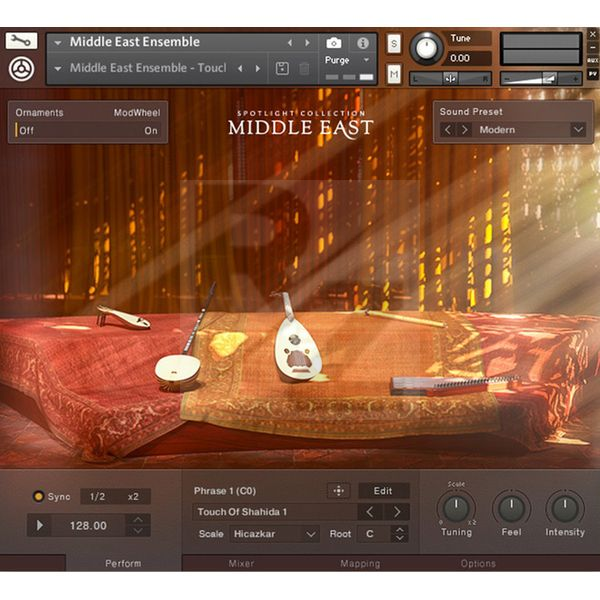Click the phrase drag-to-MIDI icon
The image size is (600, 600).
[x=338, y=491]
